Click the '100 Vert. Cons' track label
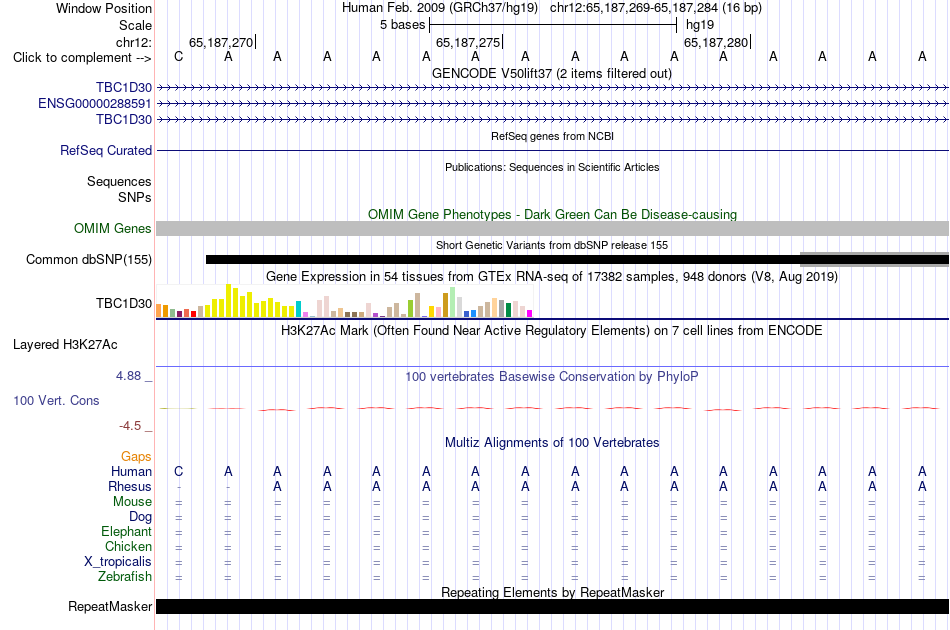950x630 pixels. click(56, 400)
